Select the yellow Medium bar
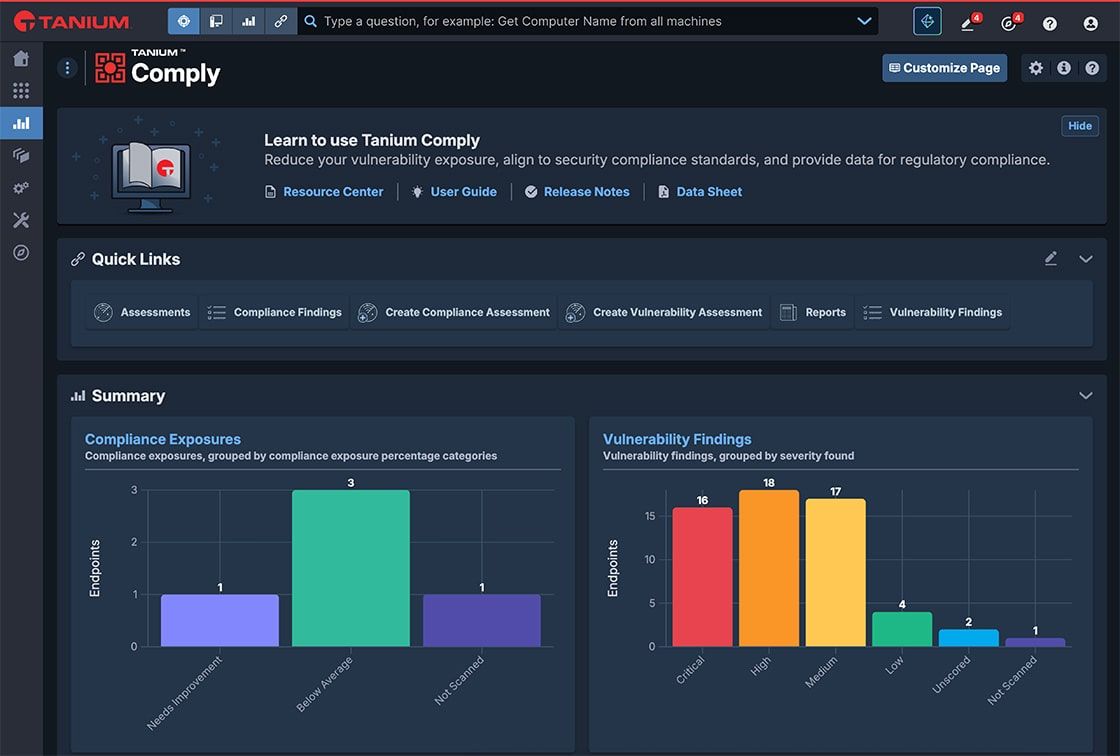Viewport: 1120px width, 756px height. pos(836,572)
